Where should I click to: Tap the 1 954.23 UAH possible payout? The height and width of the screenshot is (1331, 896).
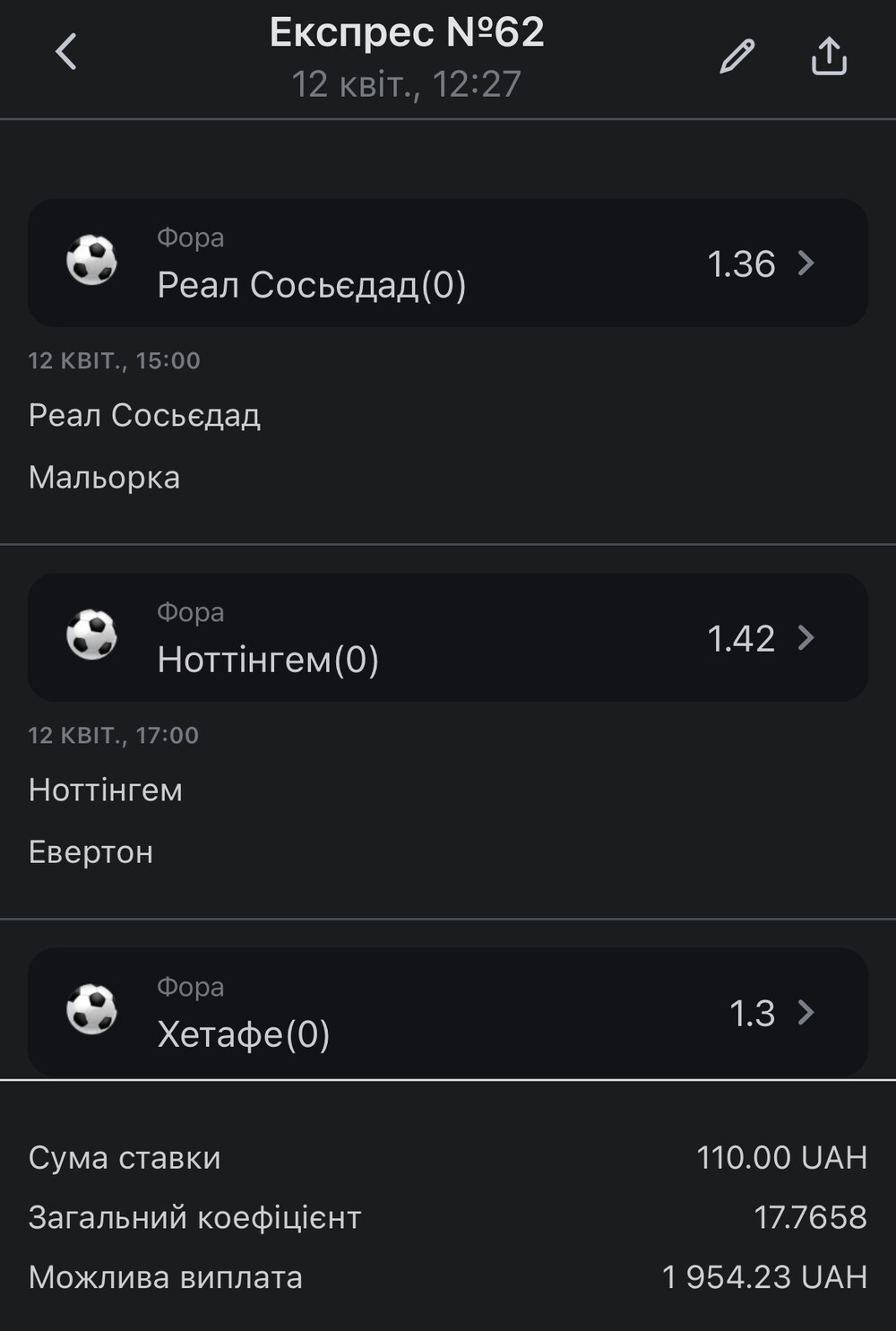[764, 1277]
